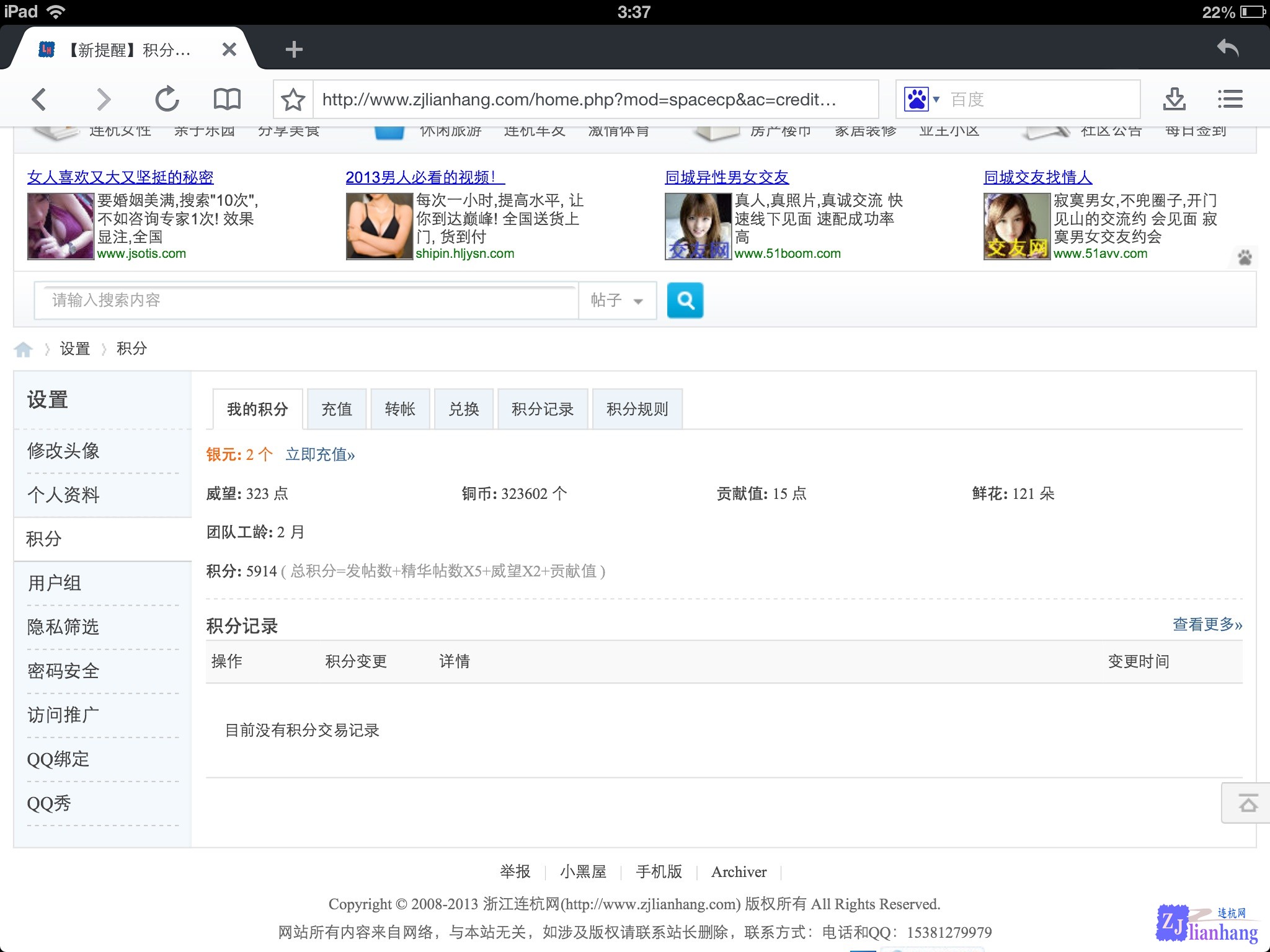Switch to the 积分记录 tab
The image size is (1270, 952).
click(x=543, y=409)
